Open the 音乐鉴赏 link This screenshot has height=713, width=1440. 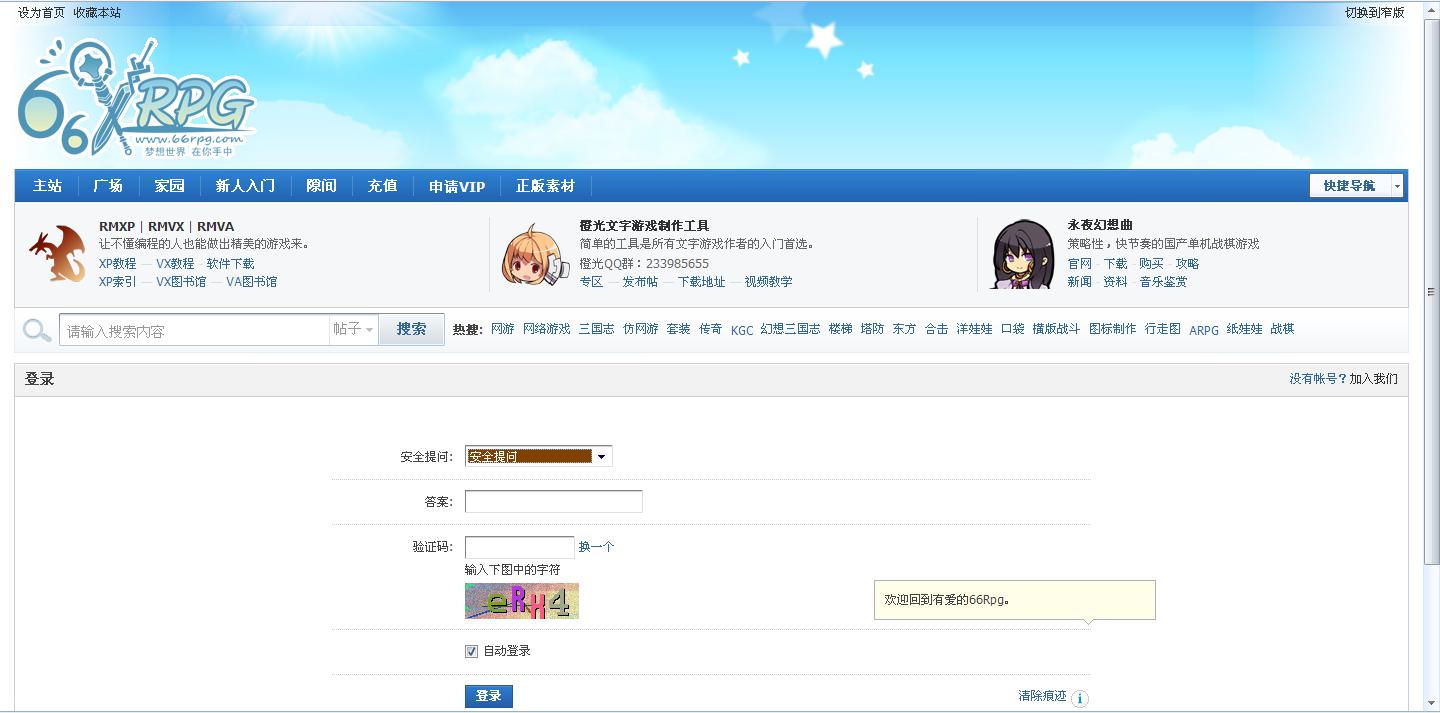pos(1163,282)
